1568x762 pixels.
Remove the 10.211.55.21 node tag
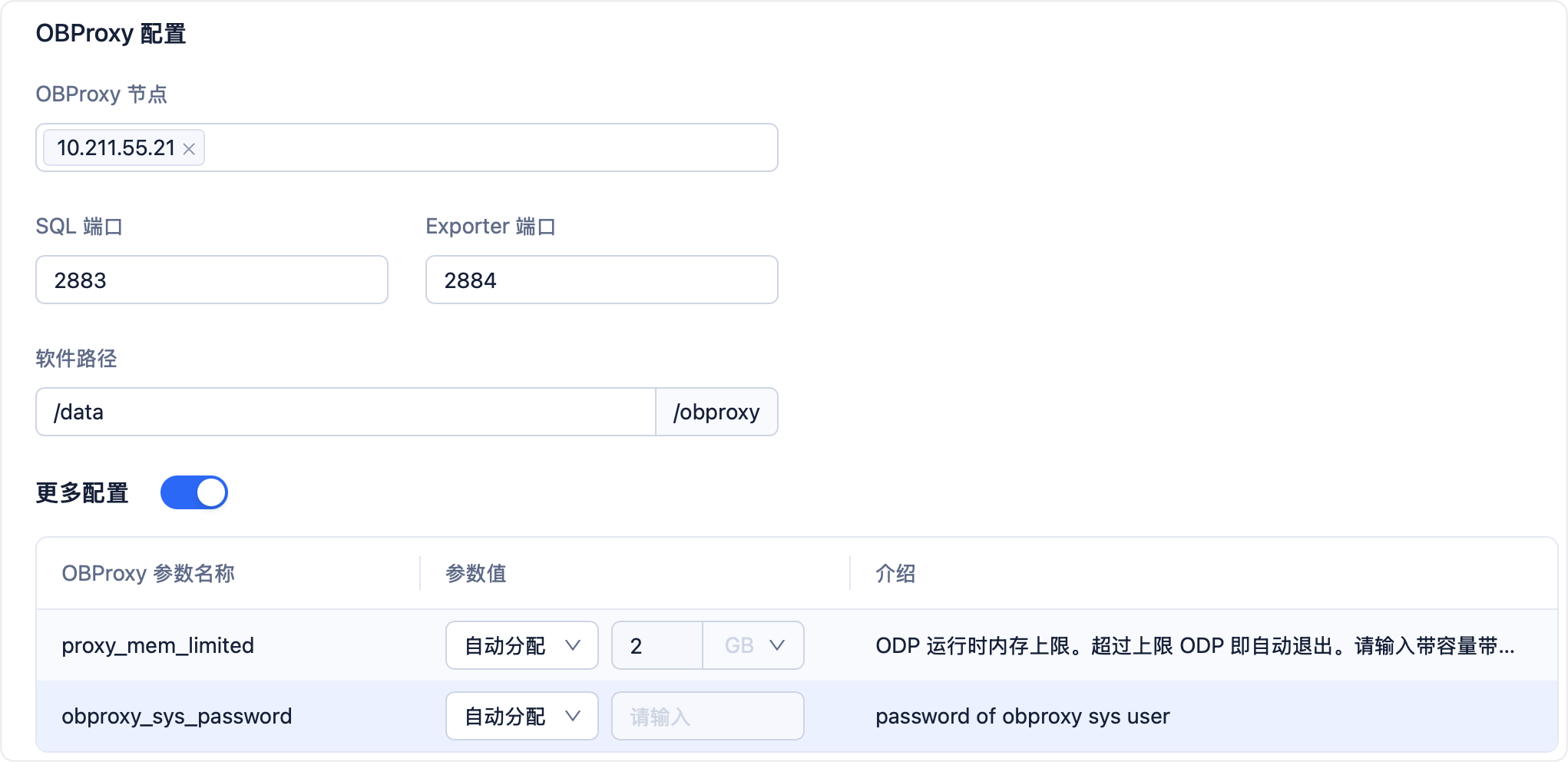[190, 148]
